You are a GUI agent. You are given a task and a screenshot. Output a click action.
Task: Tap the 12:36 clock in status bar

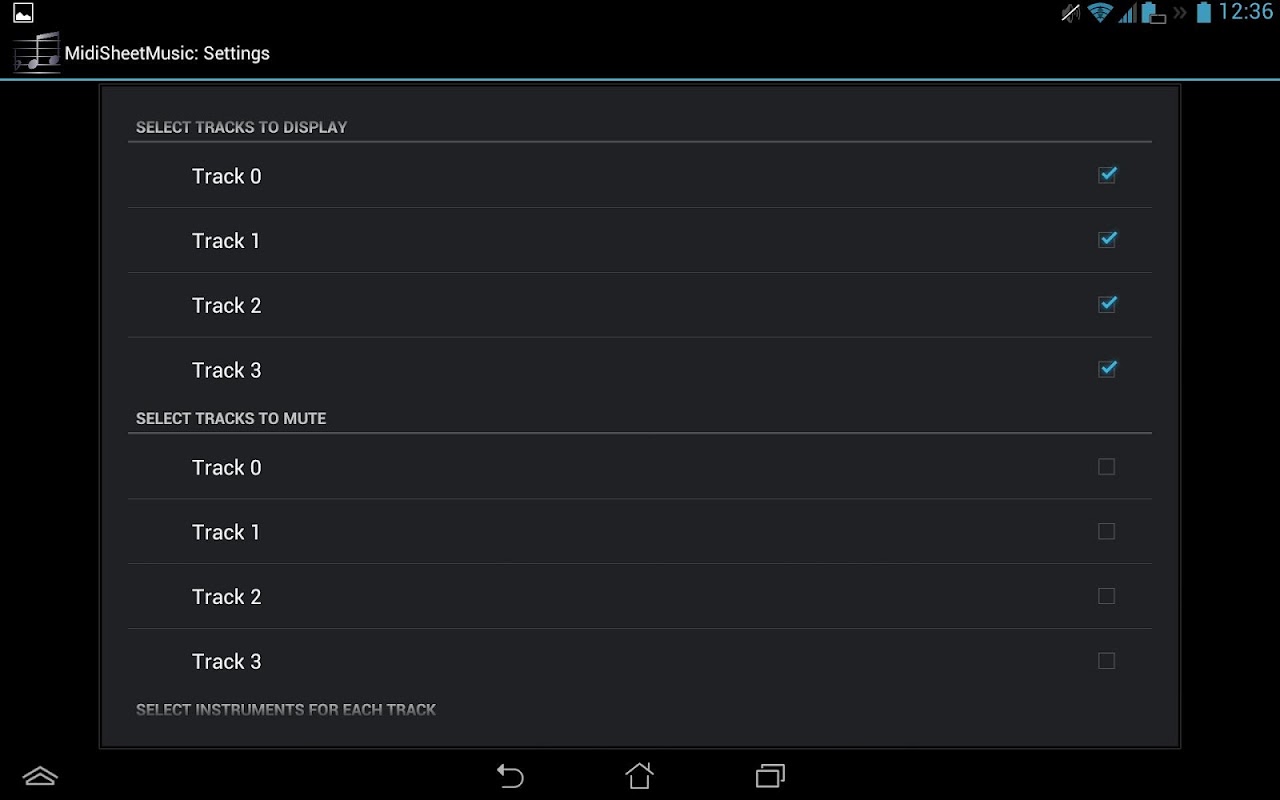(x=1246, y=12)
